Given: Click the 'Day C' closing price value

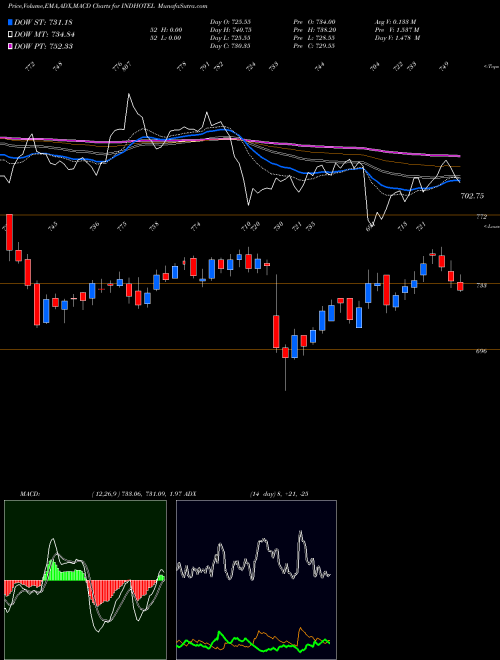Looking at the screenshot, I should click(230, 46).
